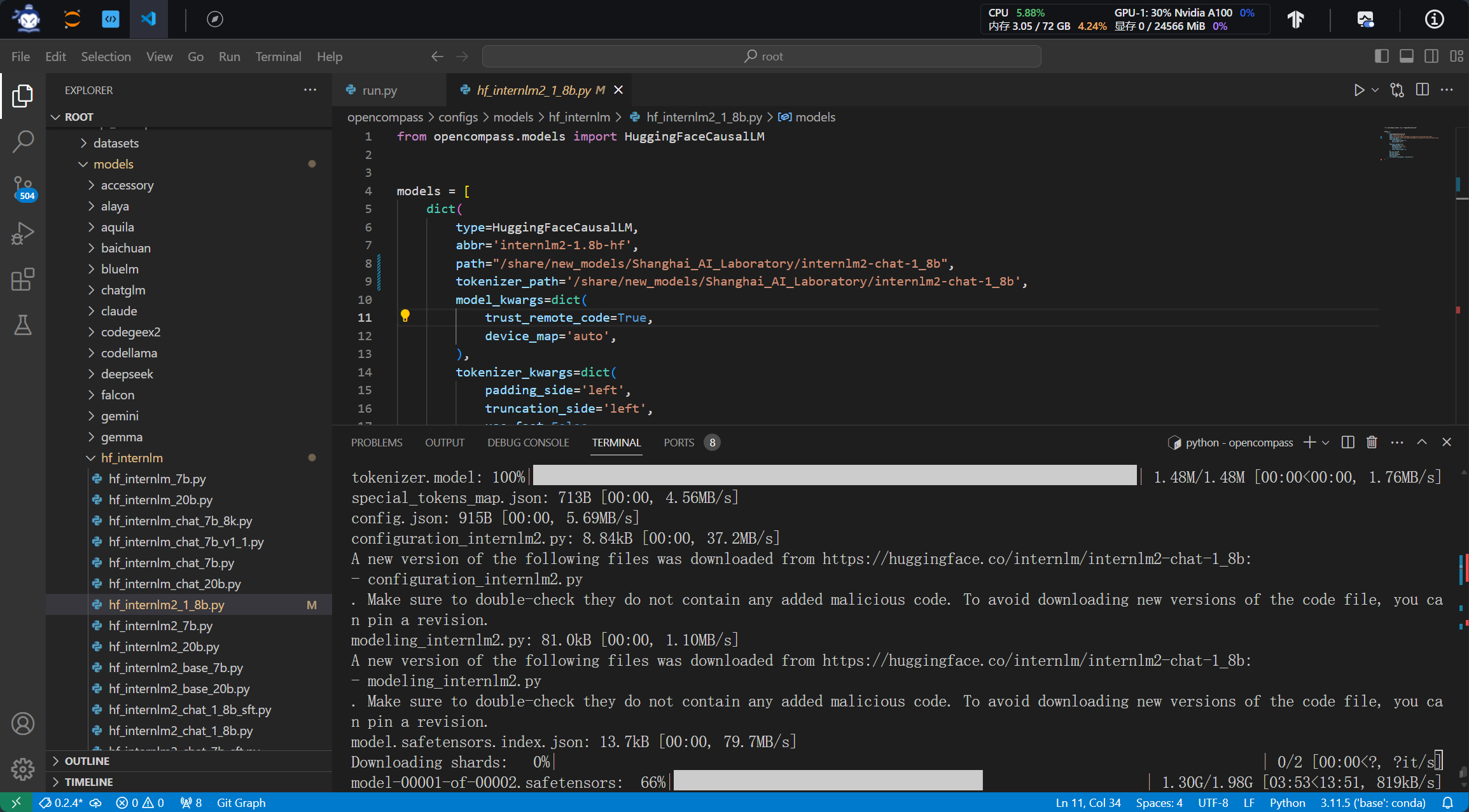Switch to the PROBLEMS panel tab
The image size is (1469, 812).
tap(377, 443)
